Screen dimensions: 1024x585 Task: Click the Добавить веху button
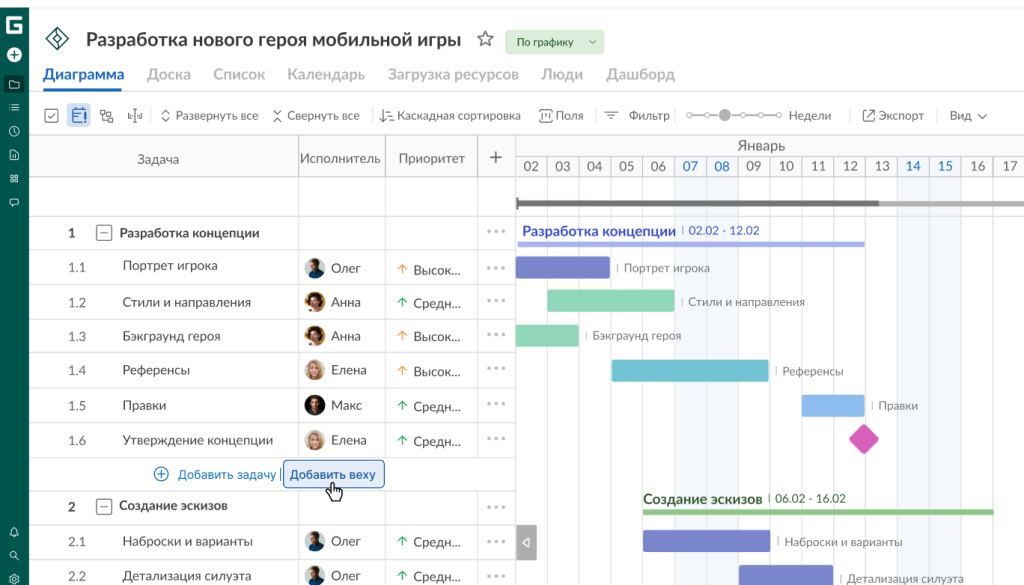pyautogui.click(x=333, y=475)
